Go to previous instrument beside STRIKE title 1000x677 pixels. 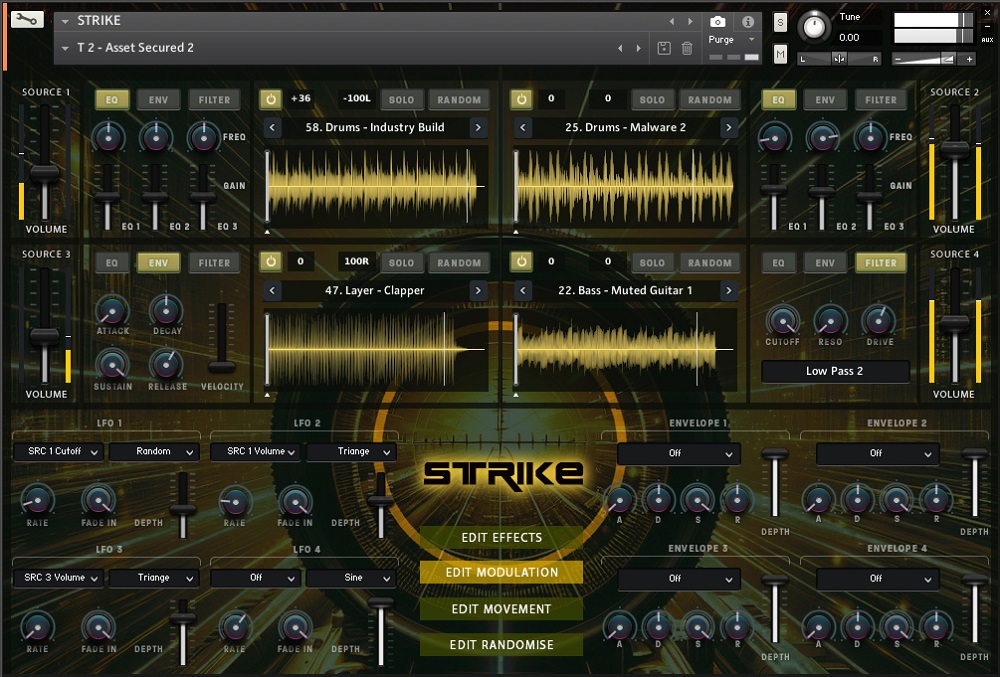pyautogui.click(x=672, y=22)
